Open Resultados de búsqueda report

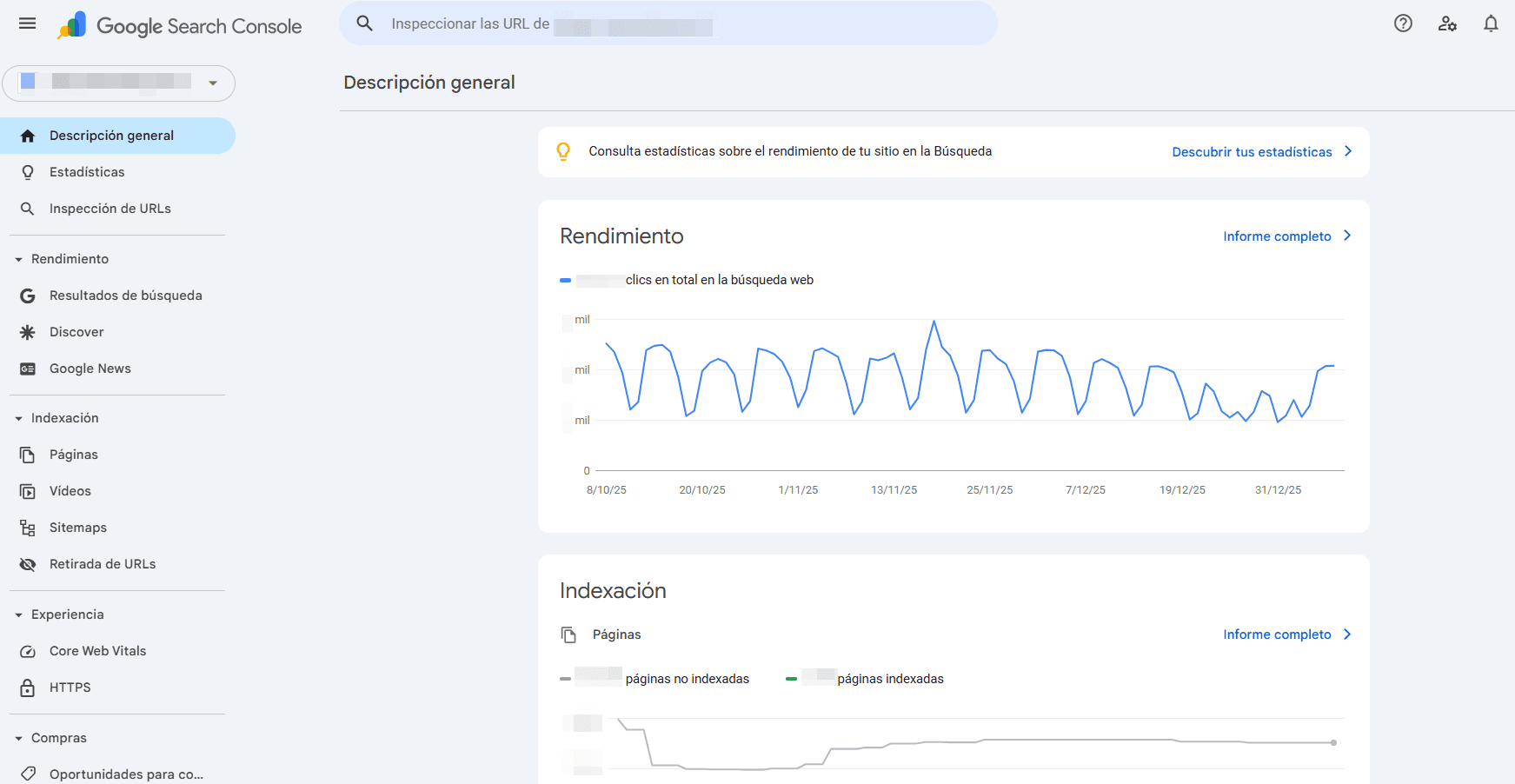[x=126, y=296]
